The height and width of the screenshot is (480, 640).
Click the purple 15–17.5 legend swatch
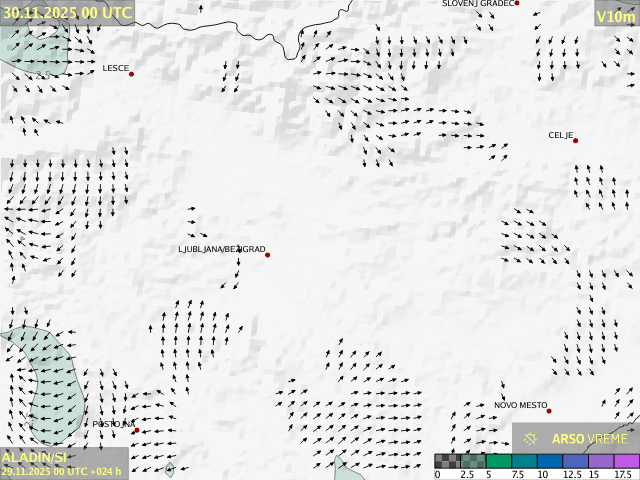(600, 461)
